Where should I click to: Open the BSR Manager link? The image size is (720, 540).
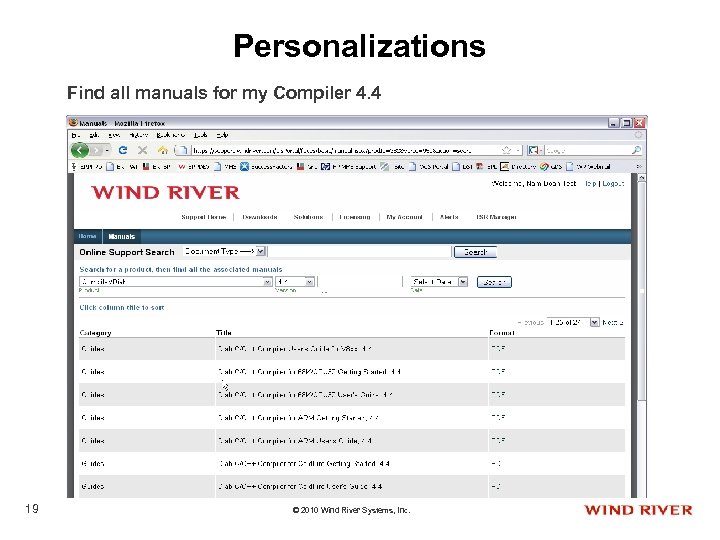pyautogui.click(x=496, y=217)
